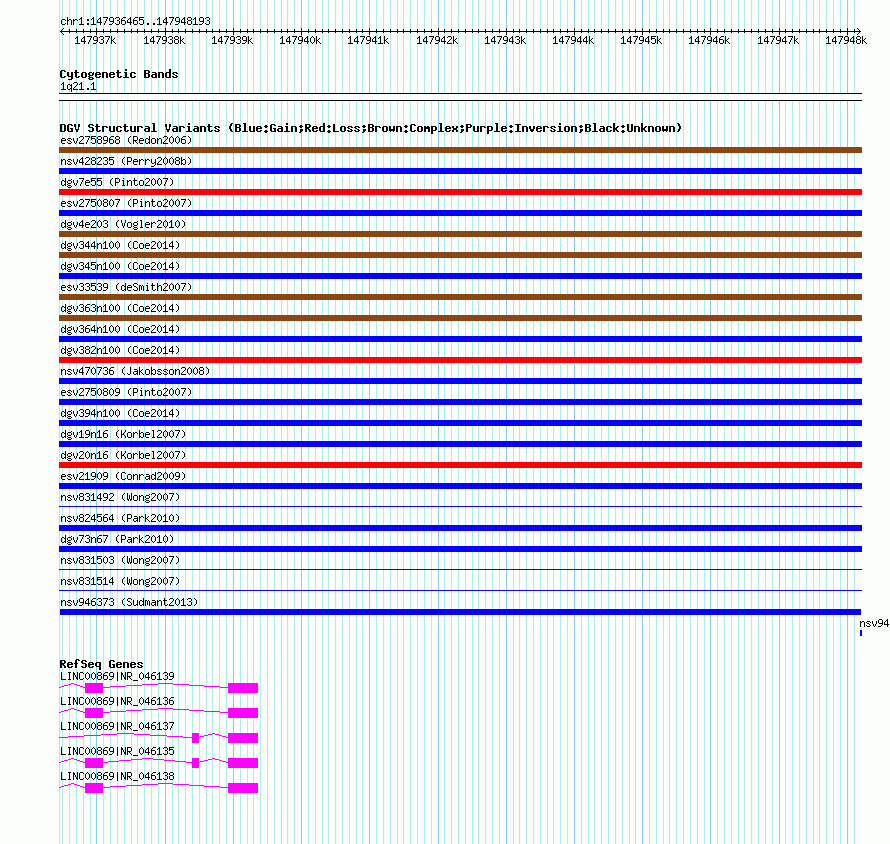Image resolution: width=890 pixels, height=844 pixels.
Task: Click the esv2758968 (Redon2006) variant label
Action: pyautogui.click(x=126, y=140)
